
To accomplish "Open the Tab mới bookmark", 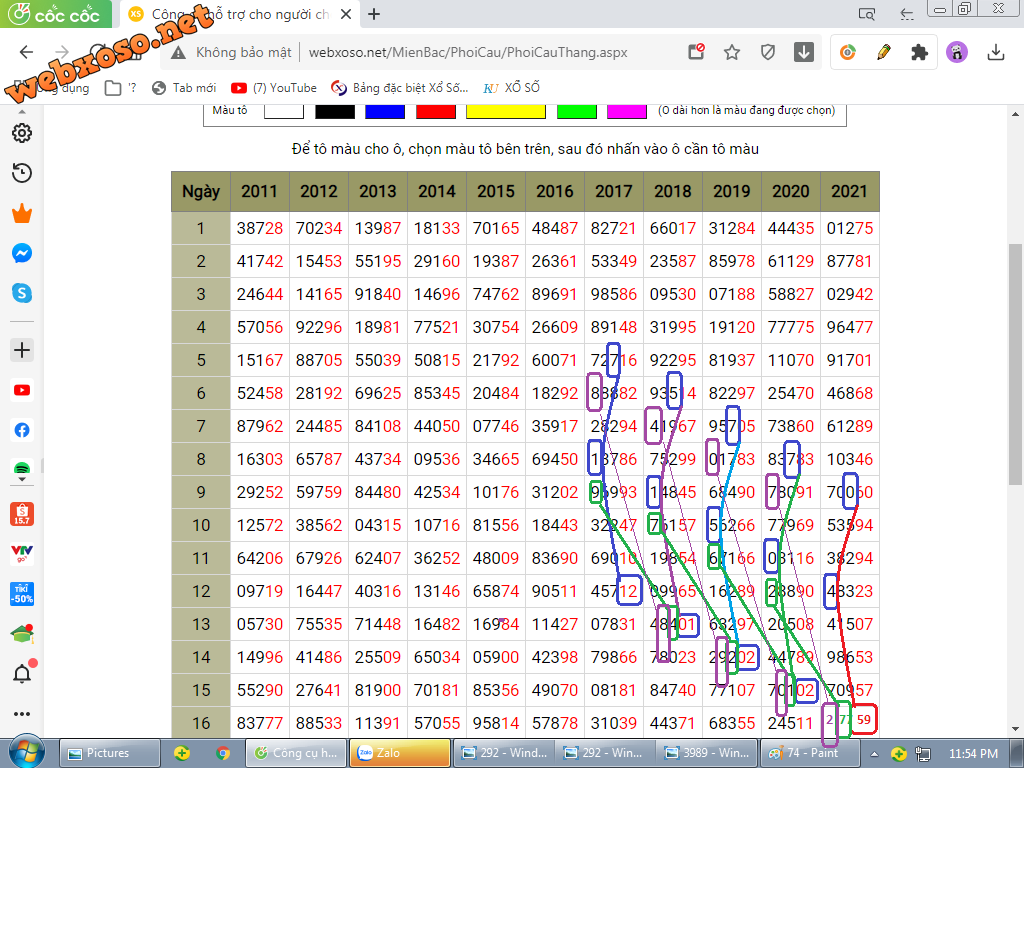I will pyautogui.click(x=184, y=88).
